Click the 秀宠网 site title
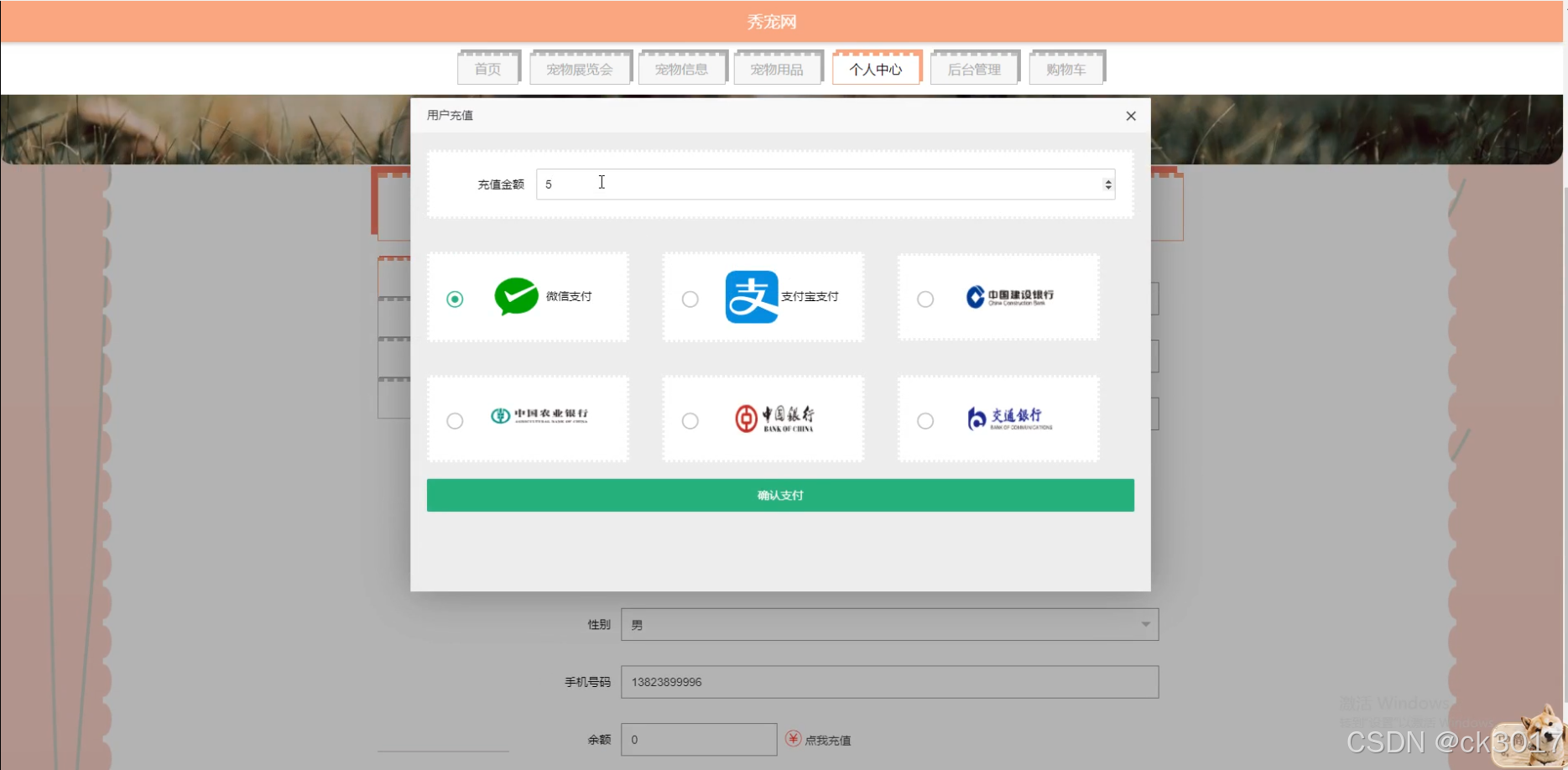The width and height of the screenshot is (1568, 770). click(772, 22)
